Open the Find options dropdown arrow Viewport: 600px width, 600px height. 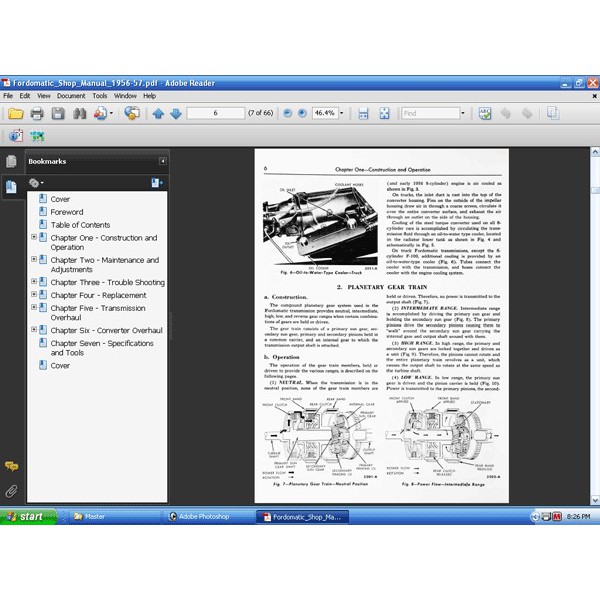(463, 113)
